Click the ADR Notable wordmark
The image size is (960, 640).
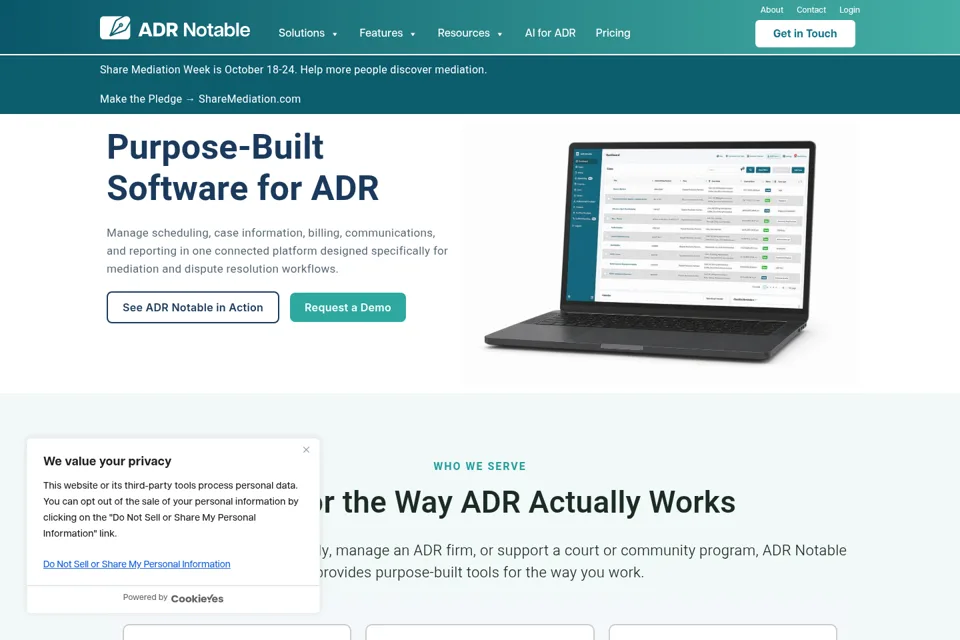click(194, 29)
